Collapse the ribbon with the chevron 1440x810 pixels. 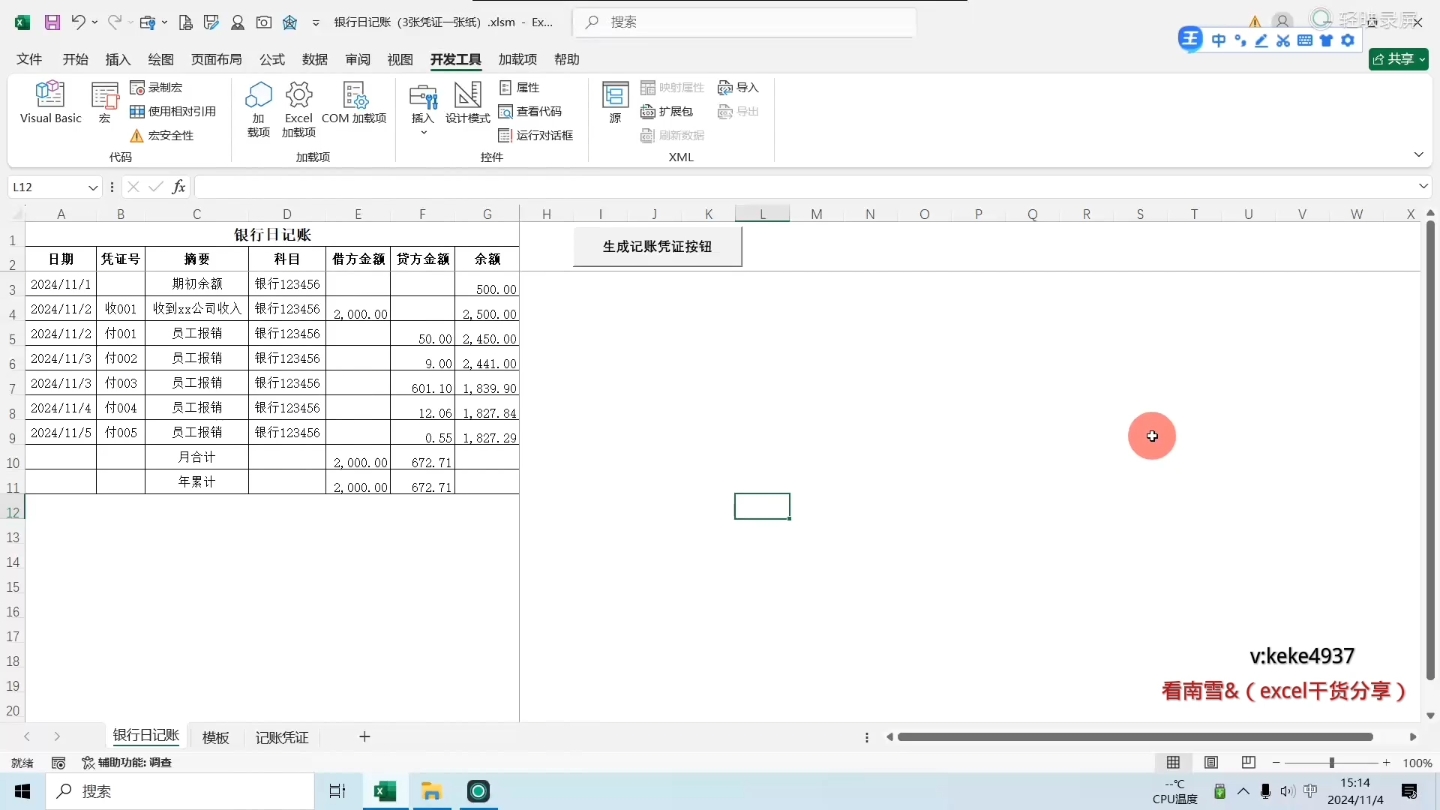(x=1419, y=154)
